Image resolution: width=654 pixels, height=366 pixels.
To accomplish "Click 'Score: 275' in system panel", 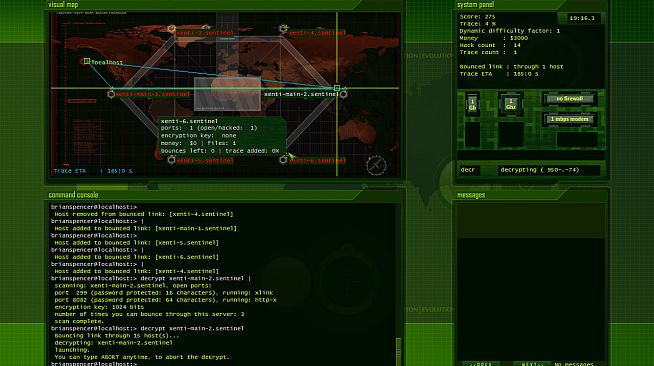I will (477, 17).
